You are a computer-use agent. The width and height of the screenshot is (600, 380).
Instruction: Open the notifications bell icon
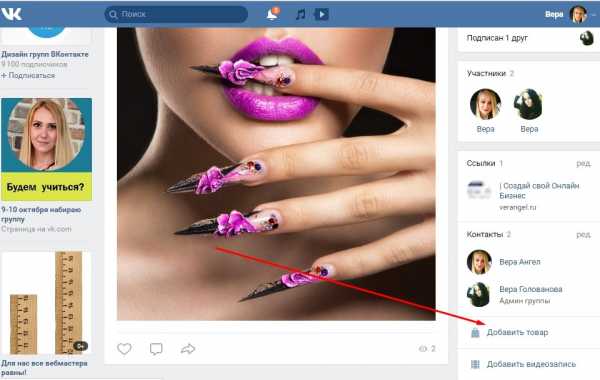tap(272, 14)
